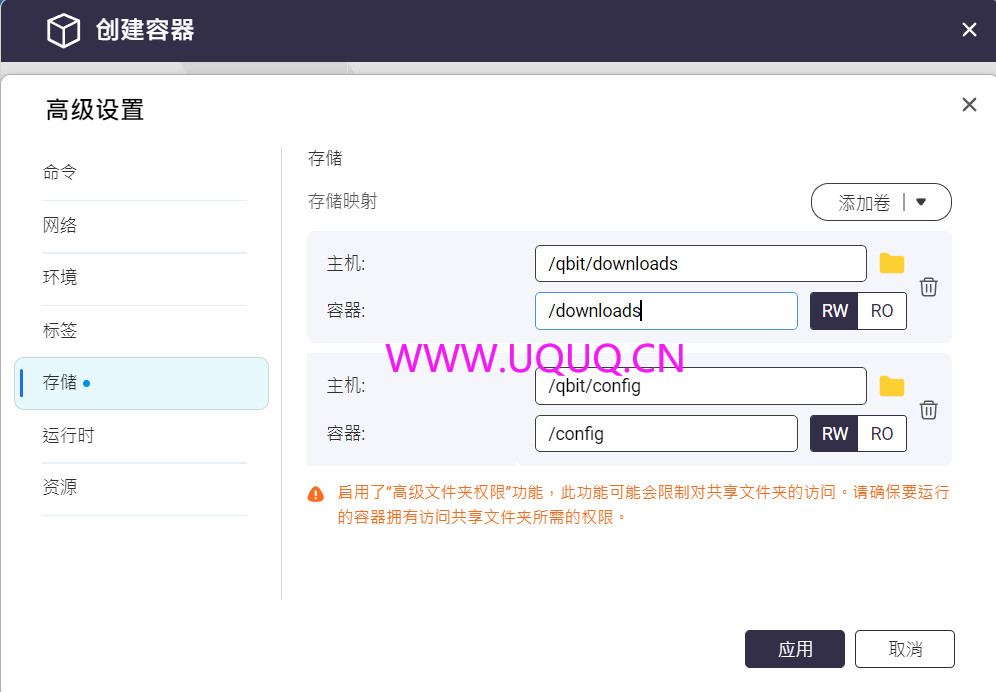The height and width of the screenshot is (692, 996).
Task: Set /config mapping to RO
Action: click(x=882, y=434)
